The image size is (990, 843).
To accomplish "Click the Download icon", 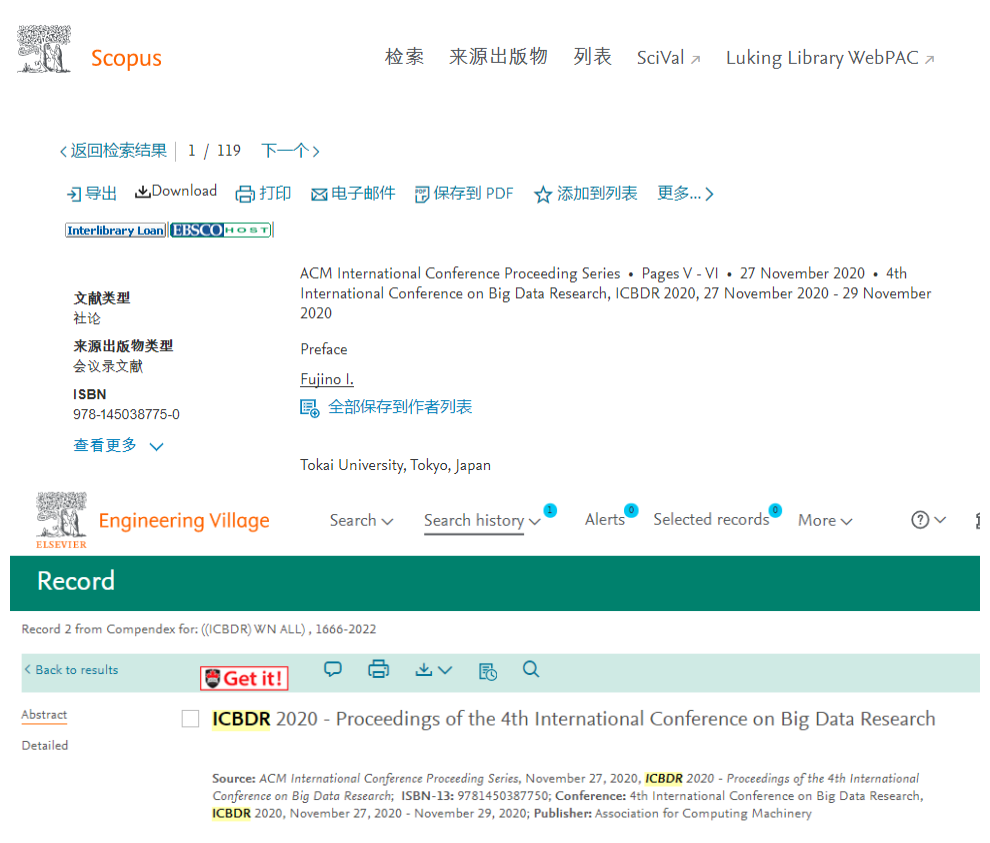I will [143, 191].
